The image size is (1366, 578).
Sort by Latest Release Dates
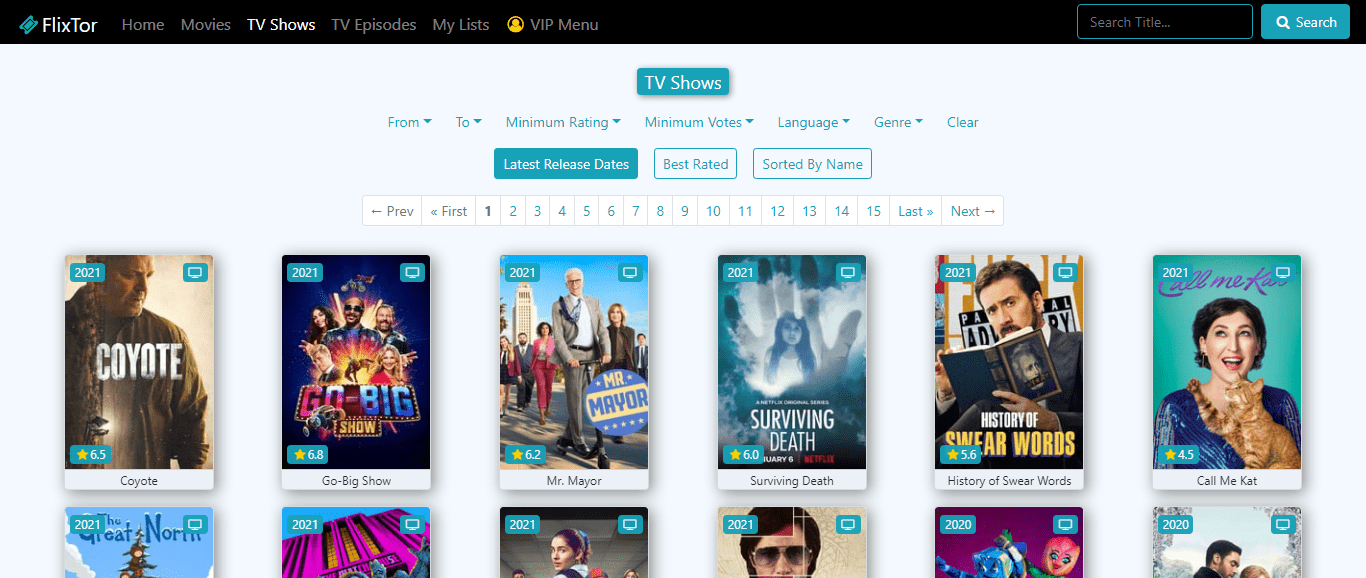click(x=566, y=164)
